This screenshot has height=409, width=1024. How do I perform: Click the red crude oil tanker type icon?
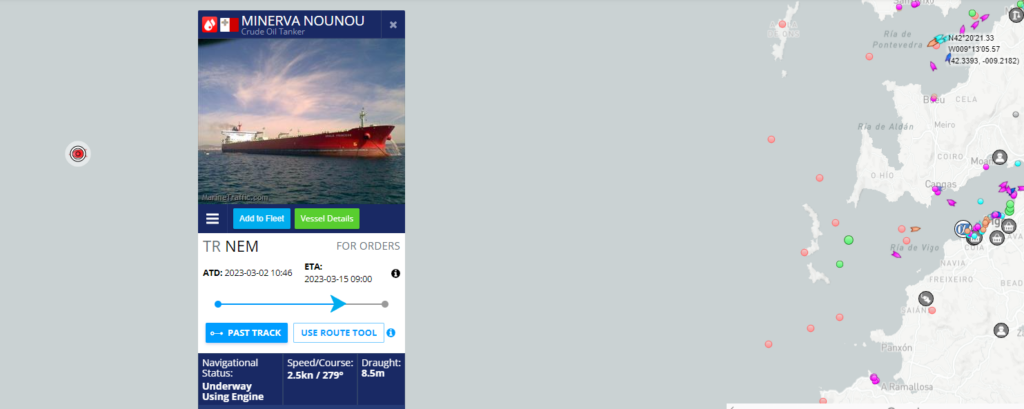point(210,25)
